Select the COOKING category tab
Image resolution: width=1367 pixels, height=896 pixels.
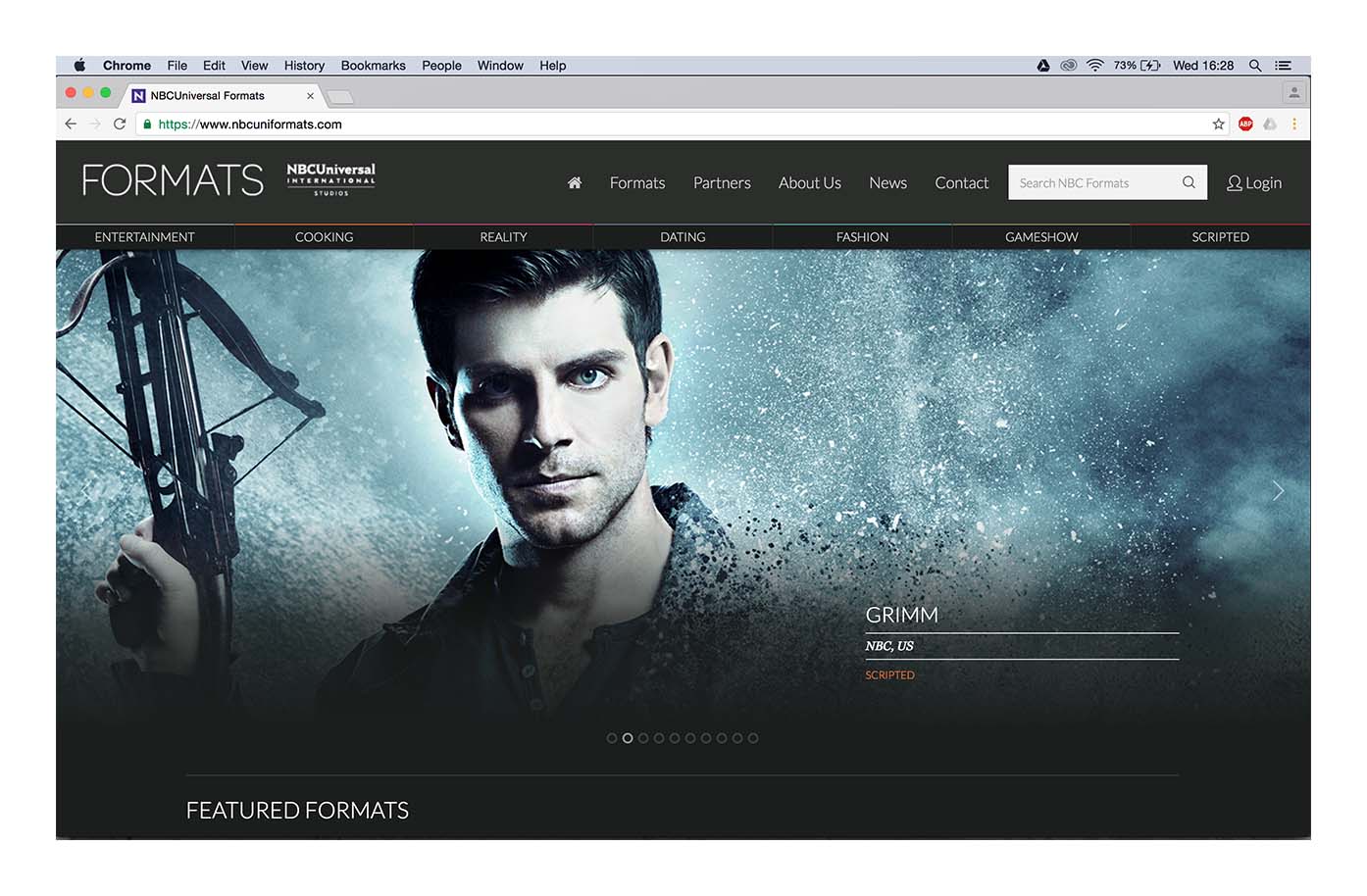pyautogui.click(x=324, y=237)
